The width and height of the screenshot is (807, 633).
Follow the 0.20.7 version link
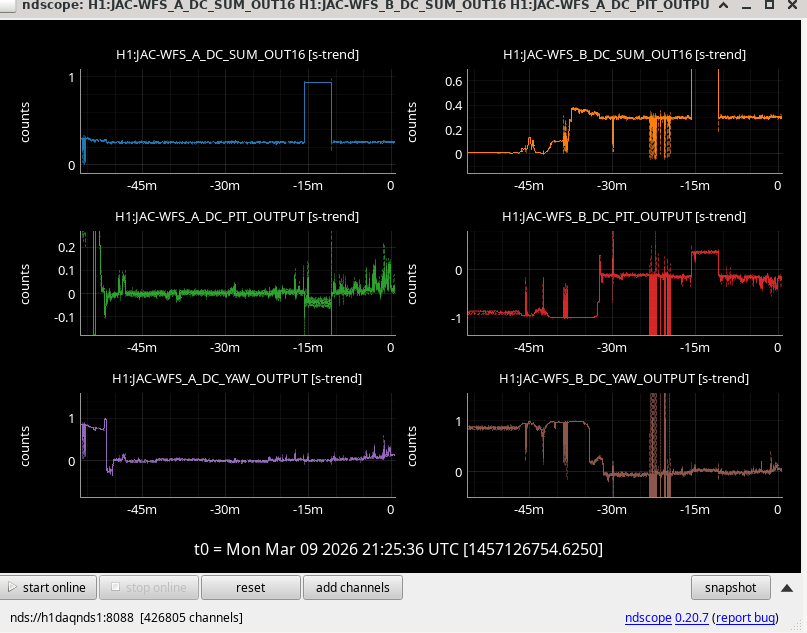point(693,618)
